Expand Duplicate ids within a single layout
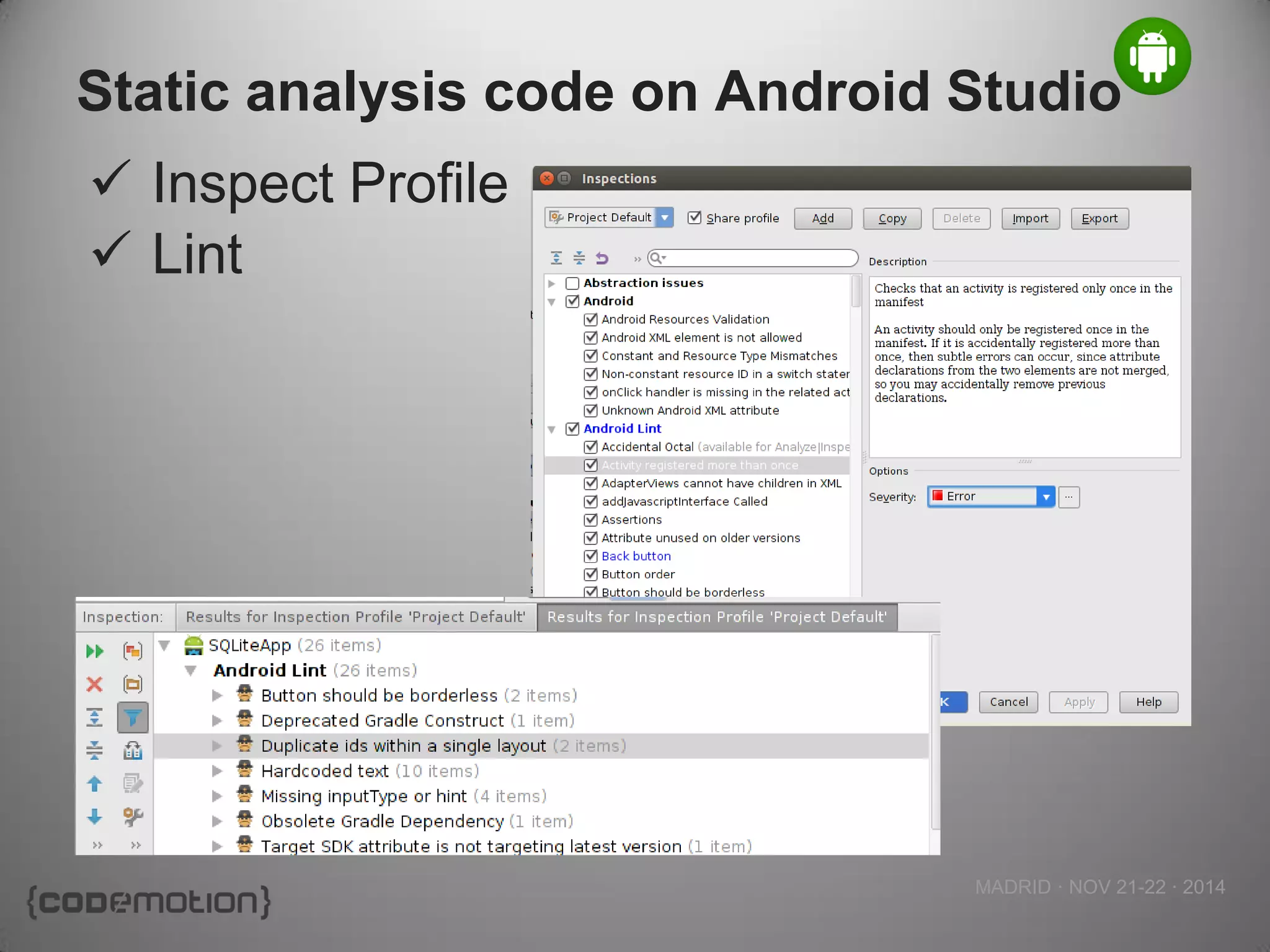The height and width of the screenshot is (952, 1270). [216, 746]
